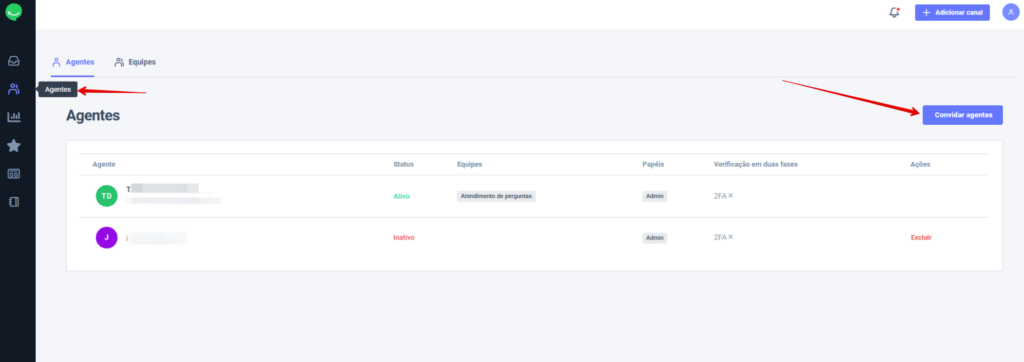
Task: Click the Inativo status label
Action: click(404, 237)
